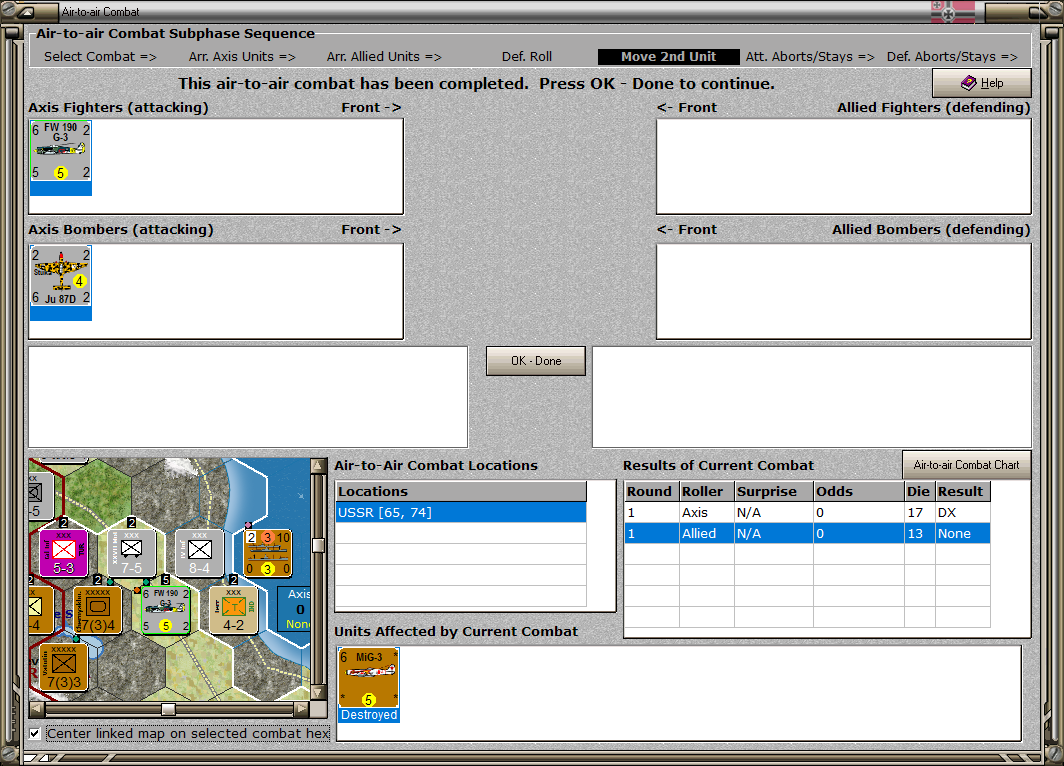Click the Arr. Allied Units subphase step
1064x766 pixels.
click(384, 57)
